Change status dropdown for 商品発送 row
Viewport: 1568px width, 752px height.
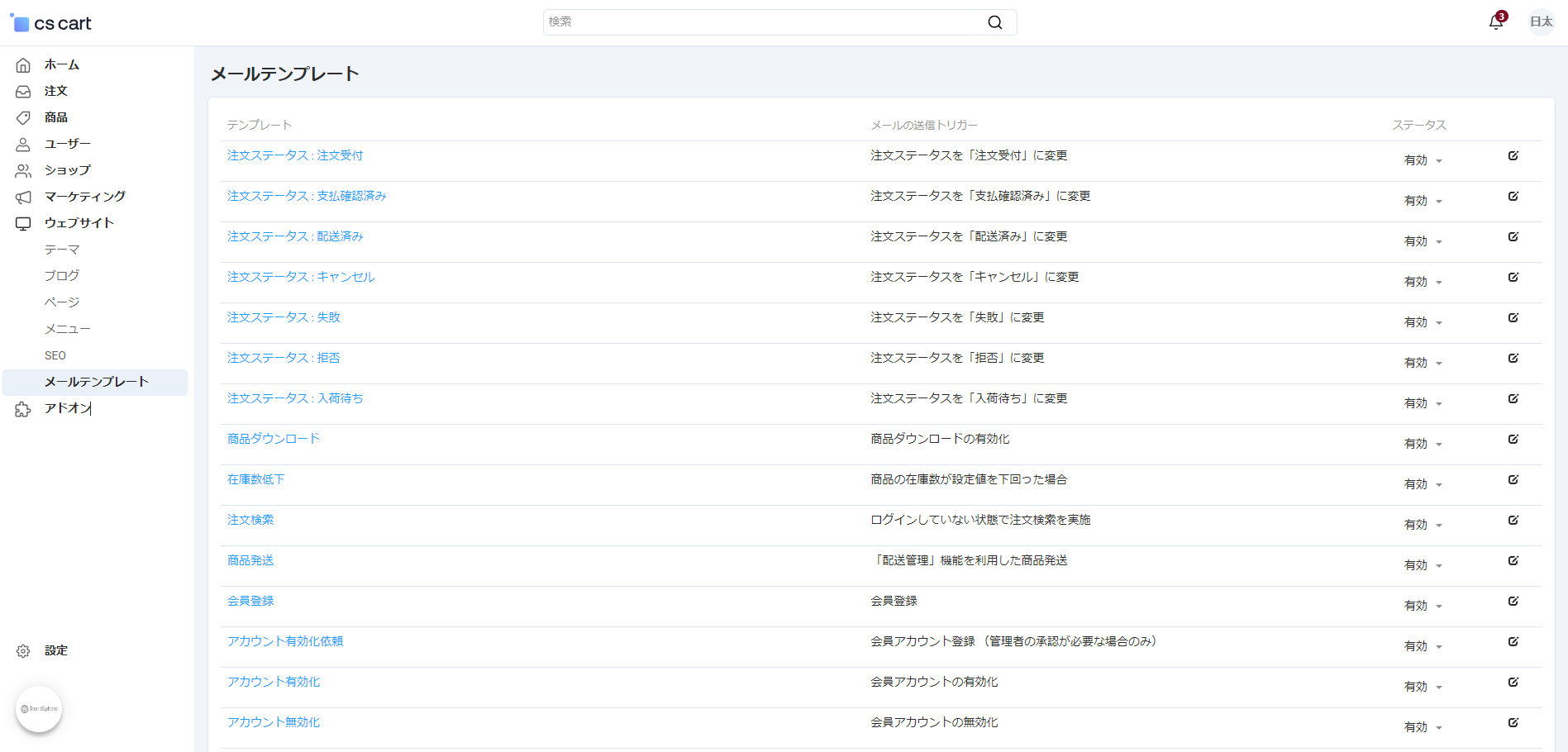1423,565
